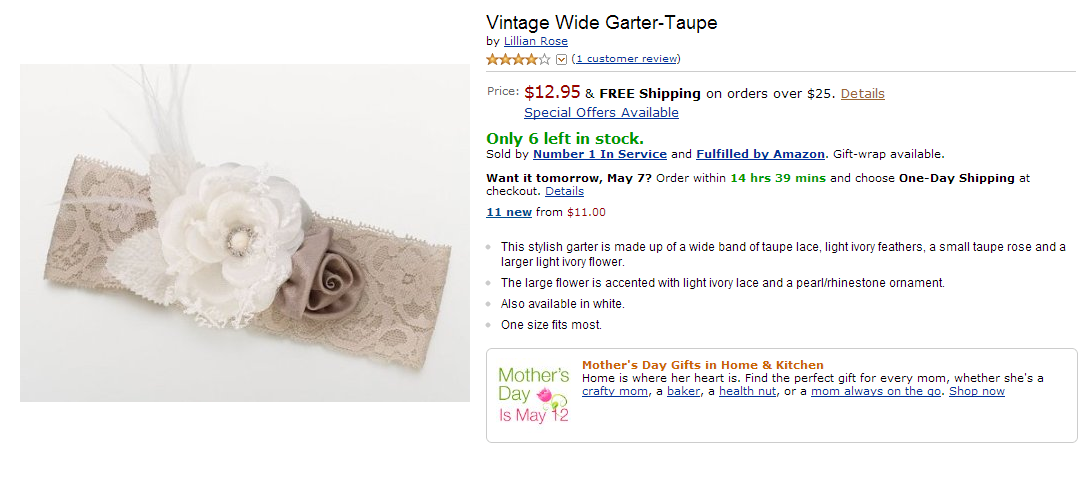The image size is (1090, 477).
Task: Click the Mother's Day May 12 logo
Action: tap(534, 394)
